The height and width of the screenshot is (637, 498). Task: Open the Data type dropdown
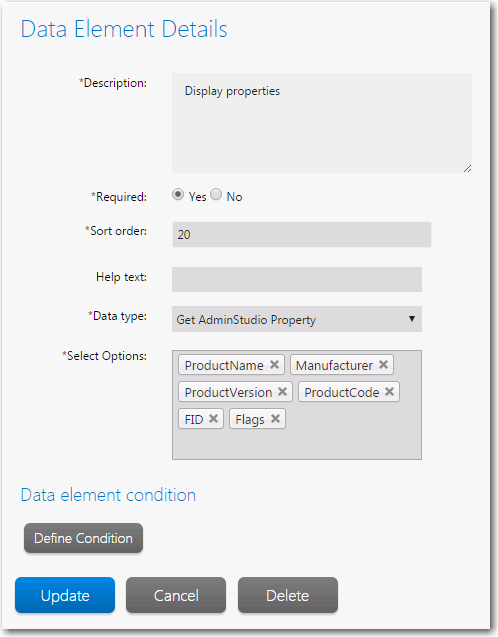tap(297, 319)
